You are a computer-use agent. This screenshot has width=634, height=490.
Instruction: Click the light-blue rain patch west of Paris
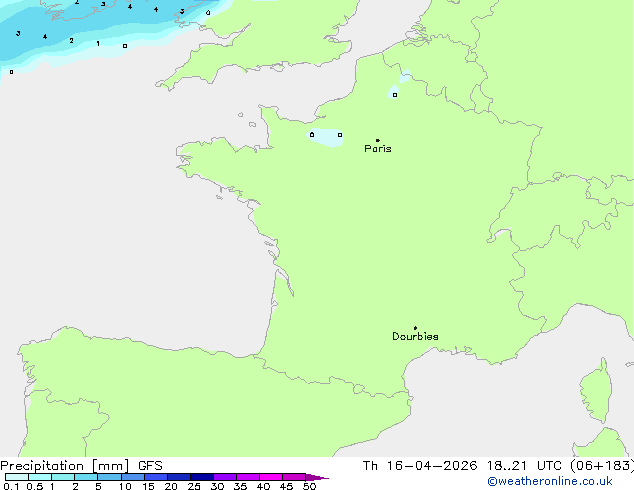pyautogui.click(x=325, y=137)
